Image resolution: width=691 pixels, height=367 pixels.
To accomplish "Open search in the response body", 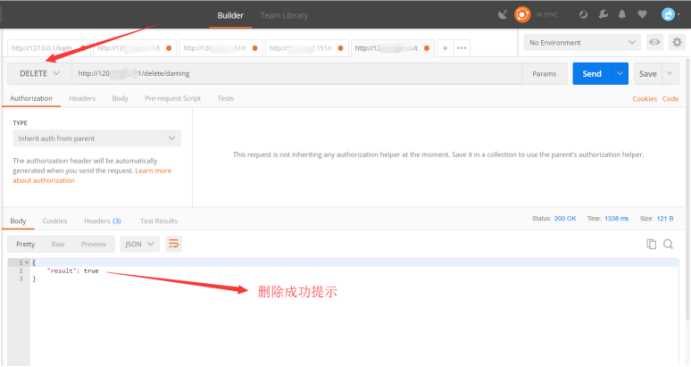I will (668, 244).
